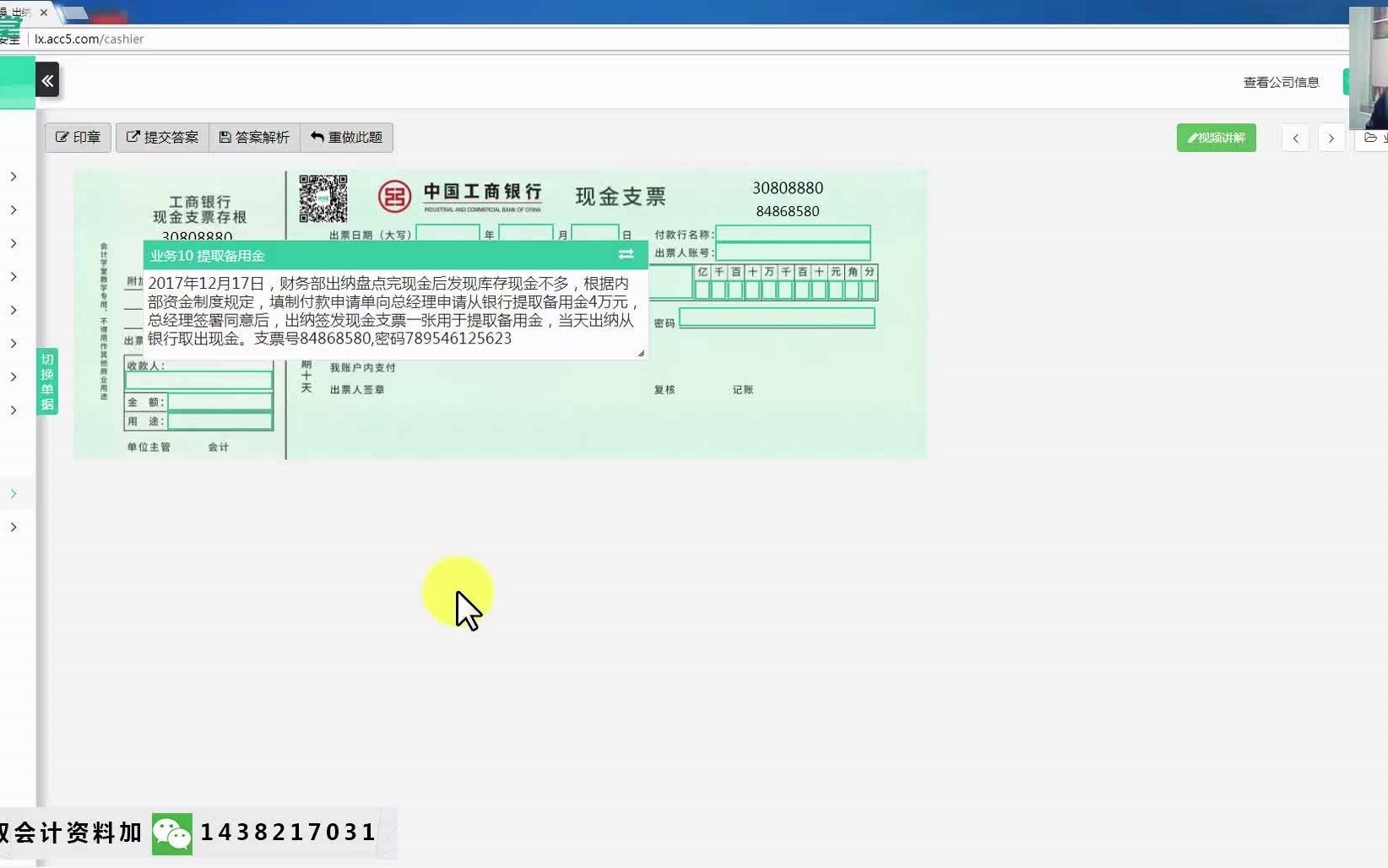Click the 切换单据 switch document tab
Viewport: 1388px width, 868px height.
coord(47,382)
